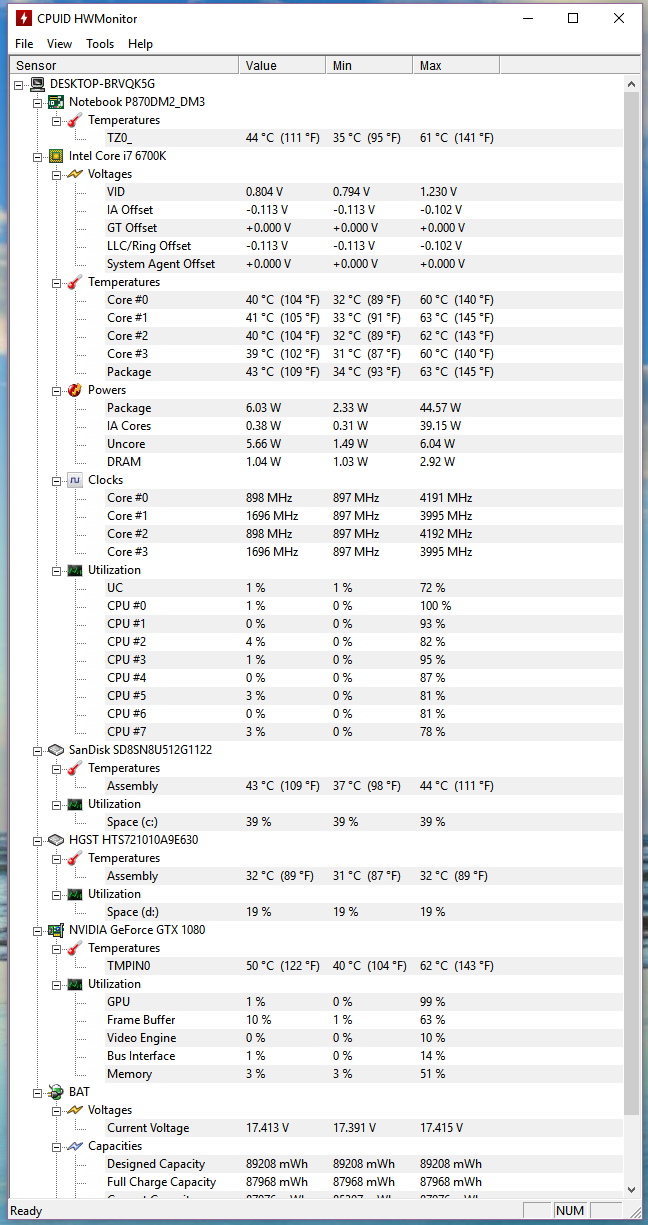
Task: Click the scrollbar down arrow
Action: [631, 1189]
